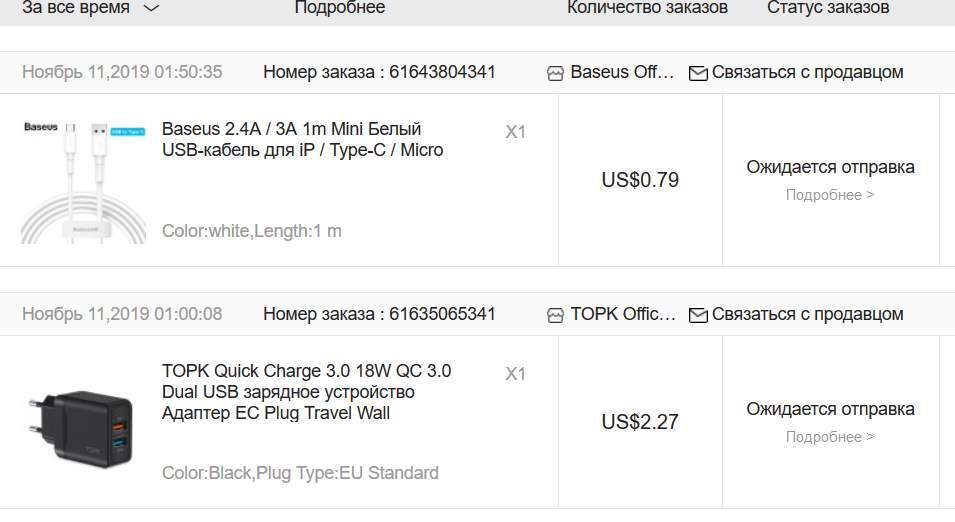The height and width of the screenshot is (522, 955).
Task: Open the Baseus Official store name link
Action: pyautogui.click(x=622, y=72)
